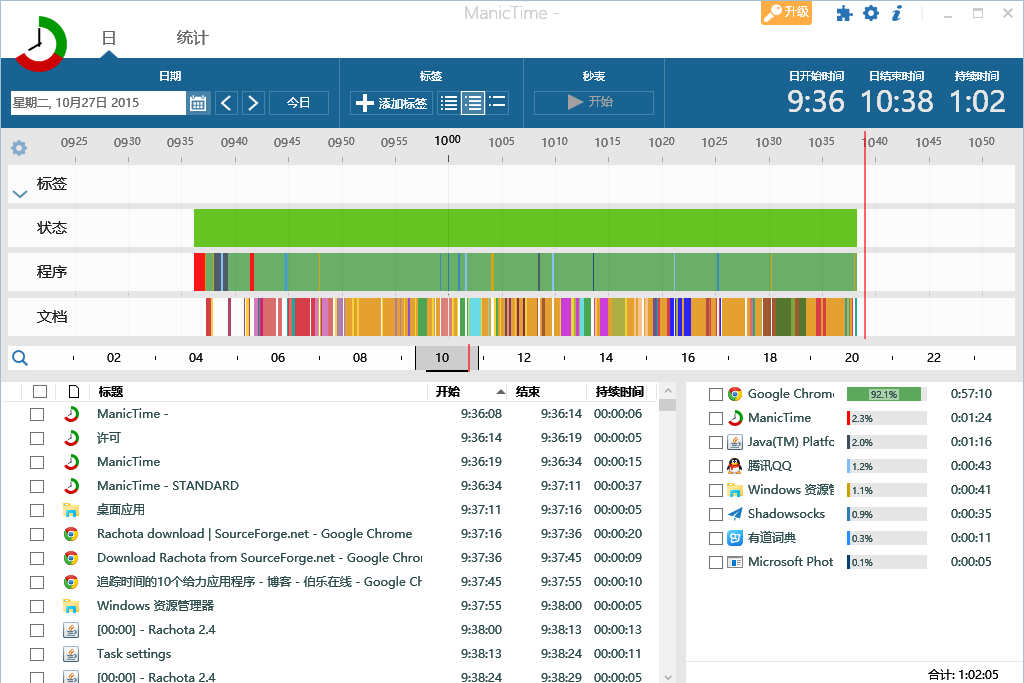This screenshot has height=683, width=1024.
Task: Switch to the 统计 tab
Action: 192,38
